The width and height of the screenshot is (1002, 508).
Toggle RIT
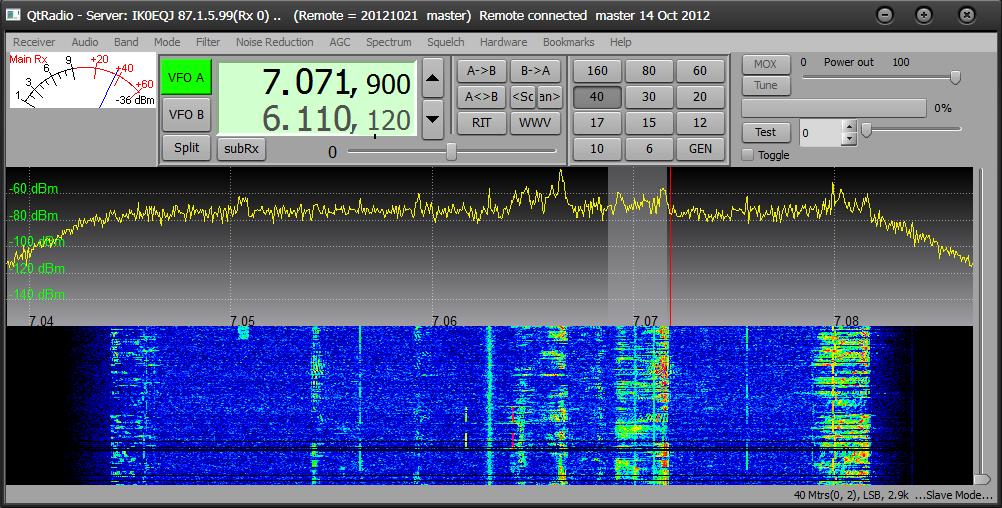[x=482, y=122]
